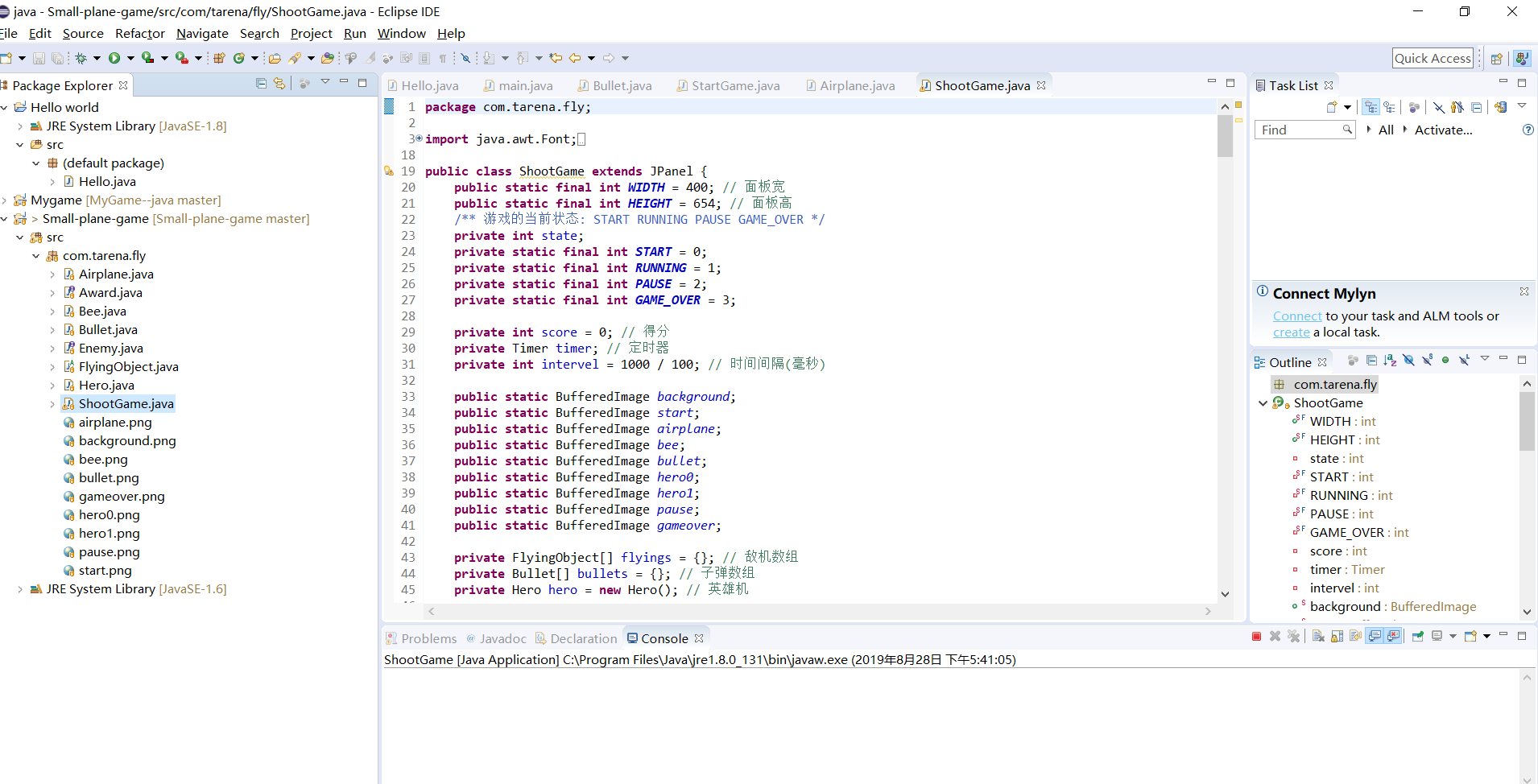Viewport: 1538px width, 784px height.
Task: Collapse all in the Outline view
Action: [x=1371, y=360]
